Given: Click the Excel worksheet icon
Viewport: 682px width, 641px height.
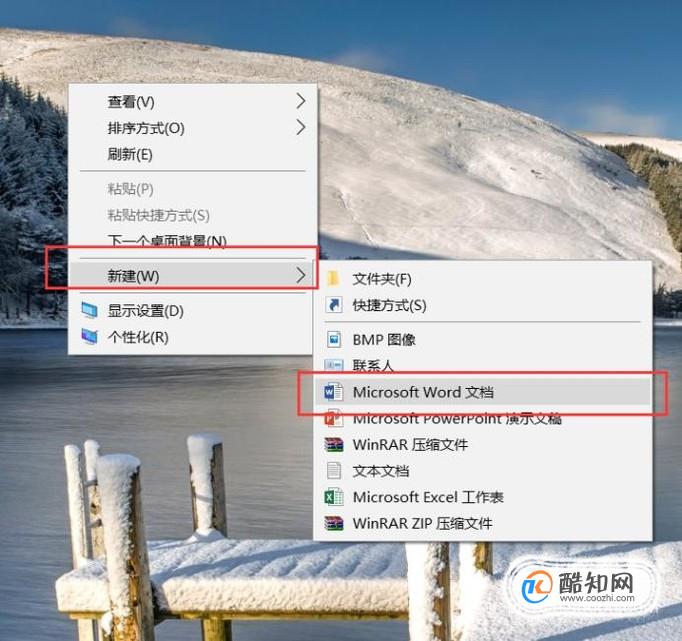Looking at the screenshot, I should (334, 497).
